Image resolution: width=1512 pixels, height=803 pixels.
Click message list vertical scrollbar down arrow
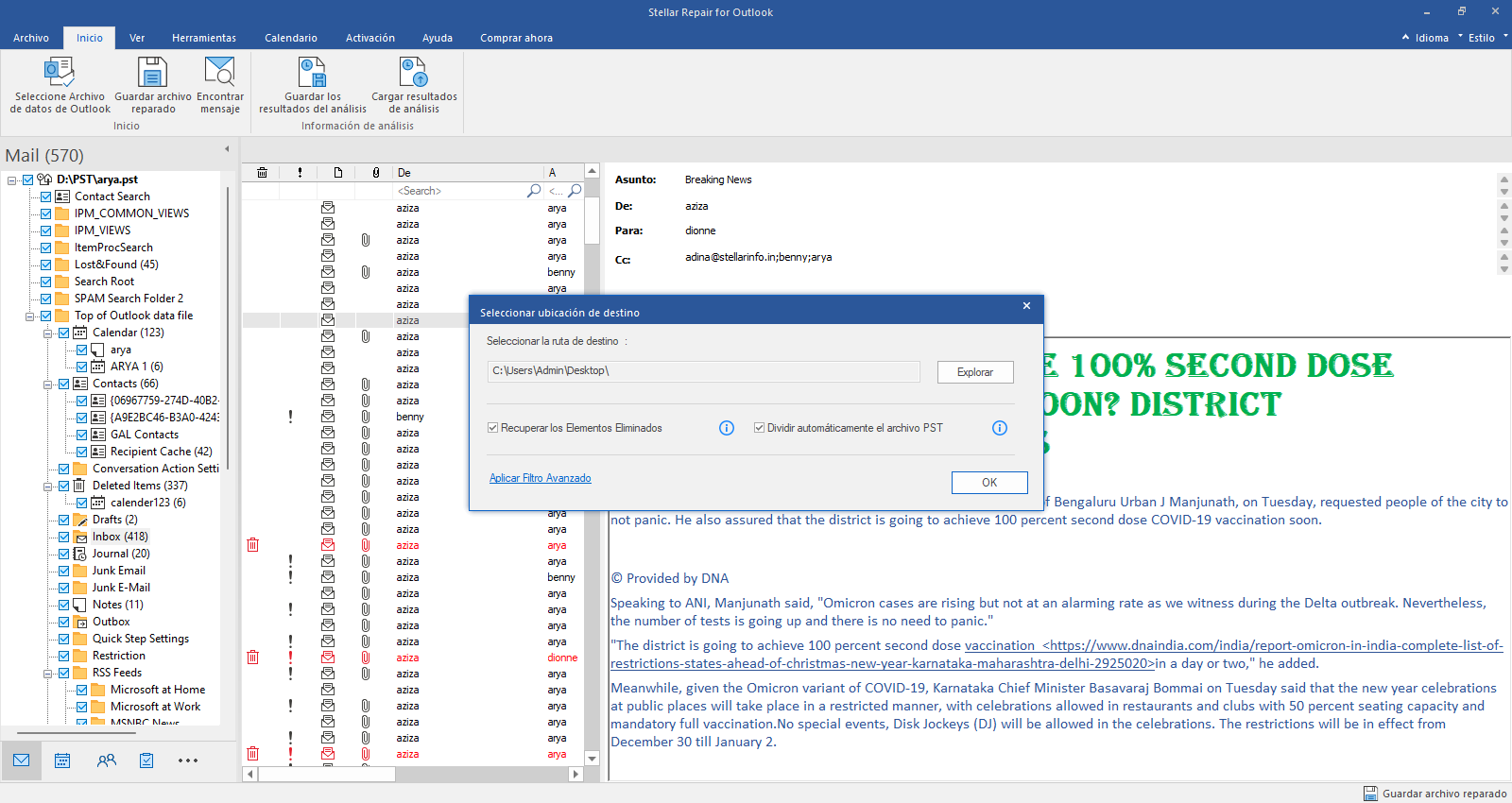593,758
